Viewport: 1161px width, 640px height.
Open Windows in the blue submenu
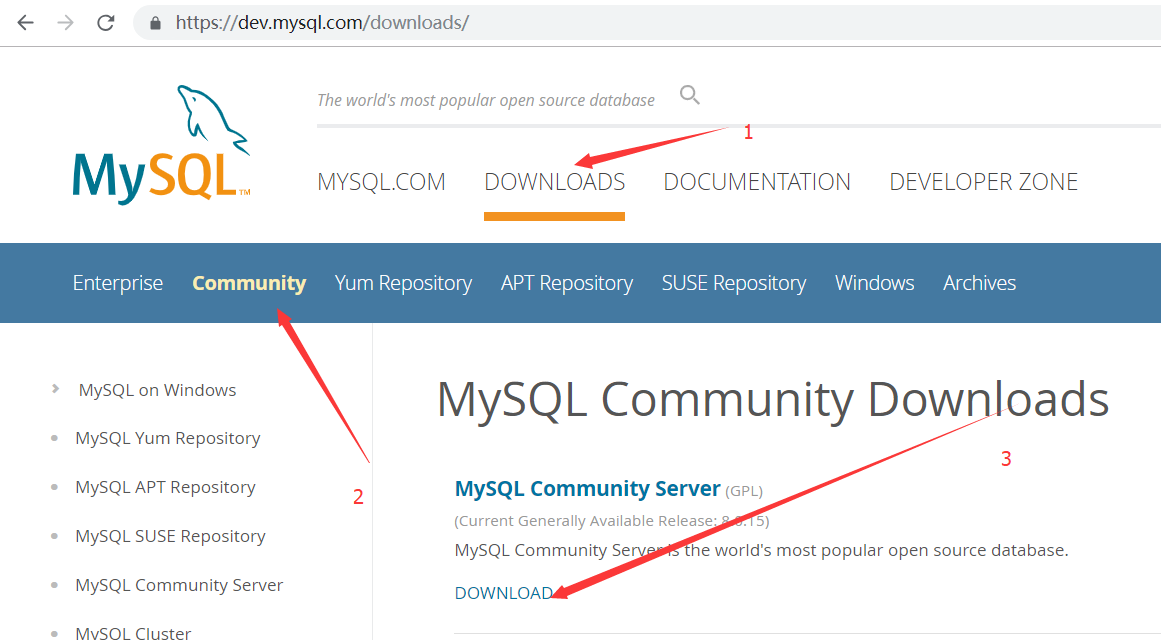point(874,283)
